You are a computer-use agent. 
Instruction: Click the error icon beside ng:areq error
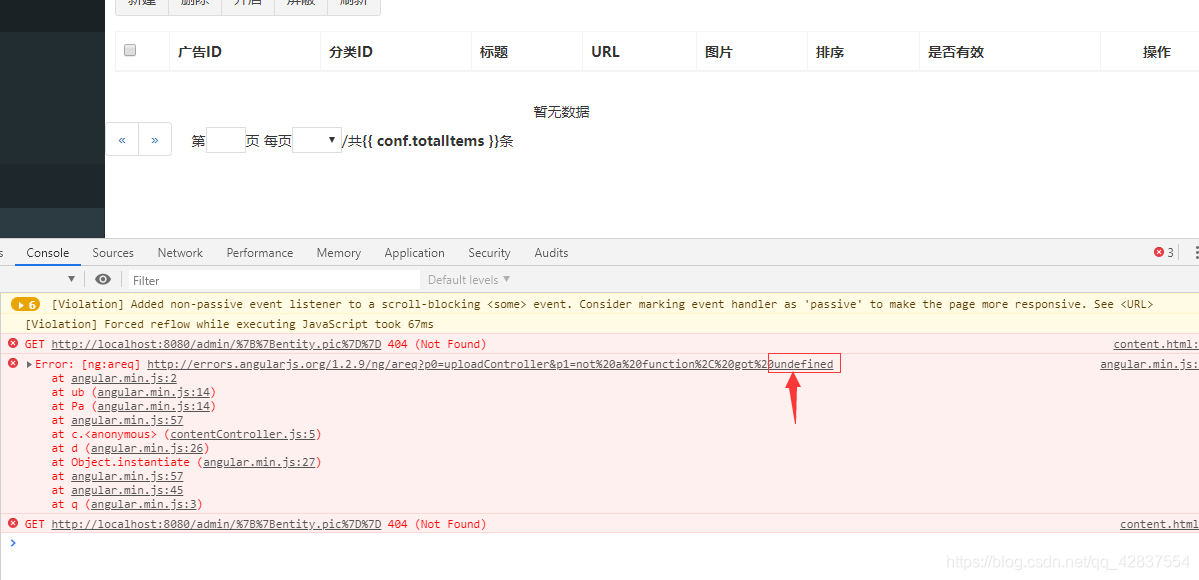click(x=12, y=363)
